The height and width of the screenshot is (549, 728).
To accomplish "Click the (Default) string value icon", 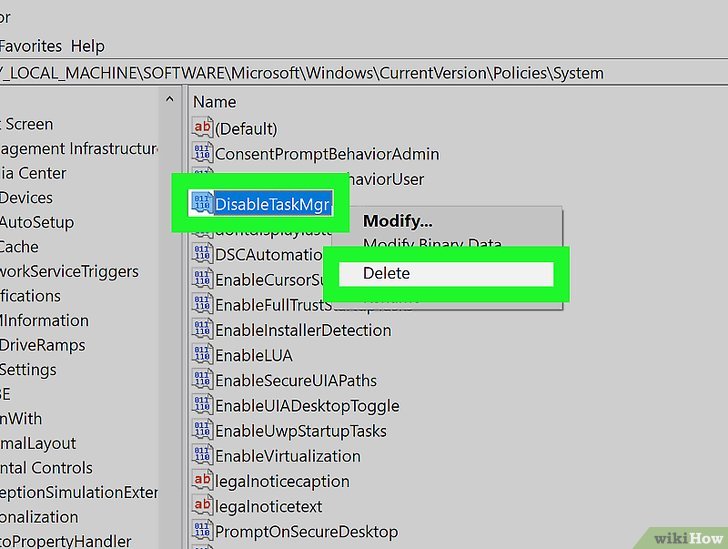I will tap(202, 128).
